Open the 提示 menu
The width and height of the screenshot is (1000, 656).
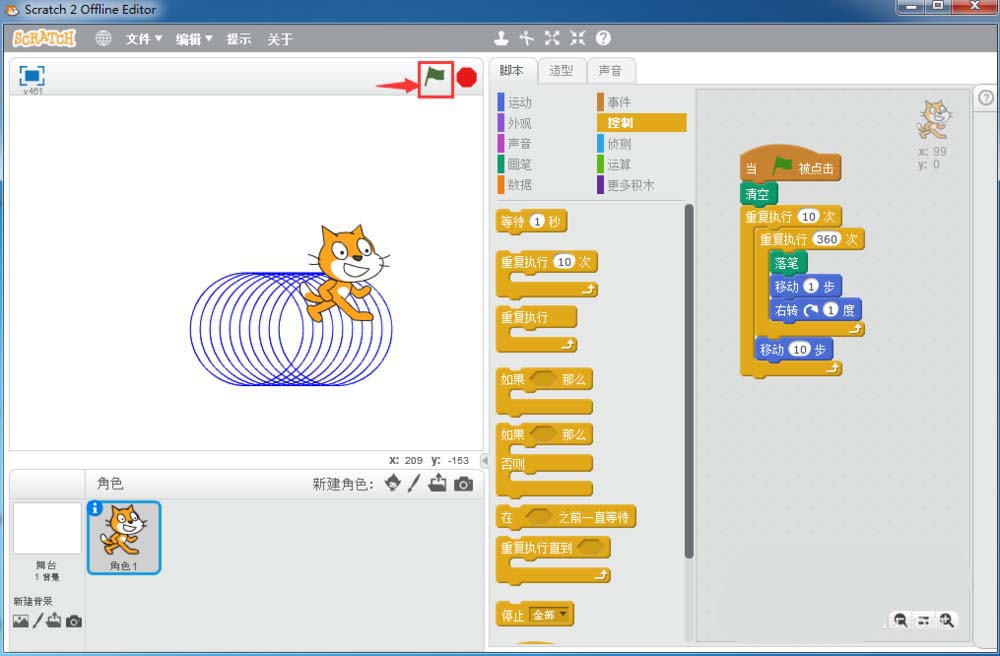click(239, 39)
